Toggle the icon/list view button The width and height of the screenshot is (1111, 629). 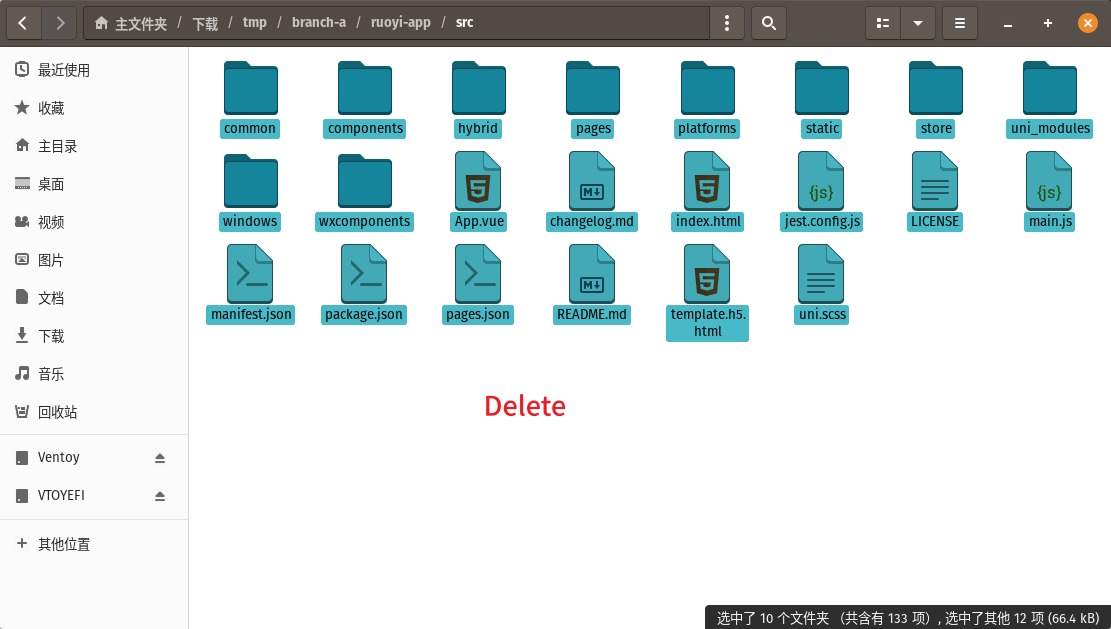click(883, 23)
